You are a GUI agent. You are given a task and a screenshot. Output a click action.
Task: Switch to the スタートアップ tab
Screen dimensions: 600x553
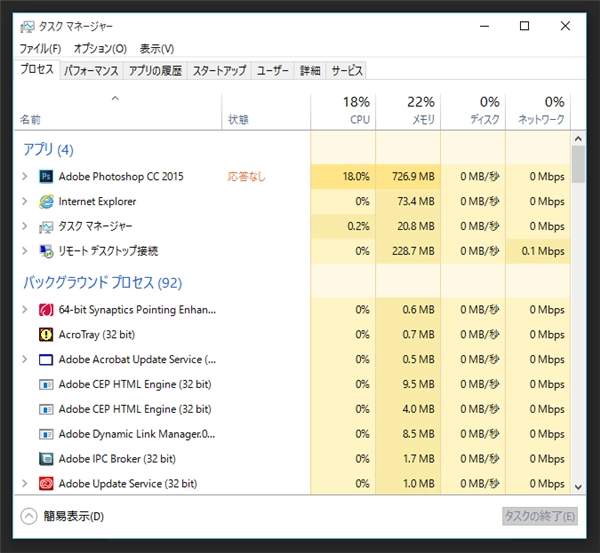(219, 71)
